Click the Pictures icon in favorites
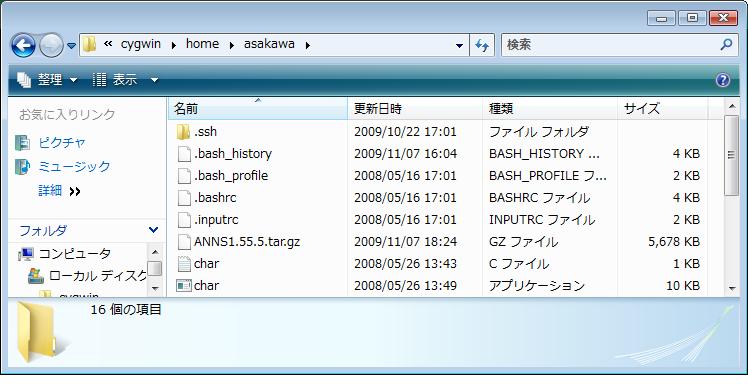The width and height of the screenshot is (748, 384). coord(22,143)
